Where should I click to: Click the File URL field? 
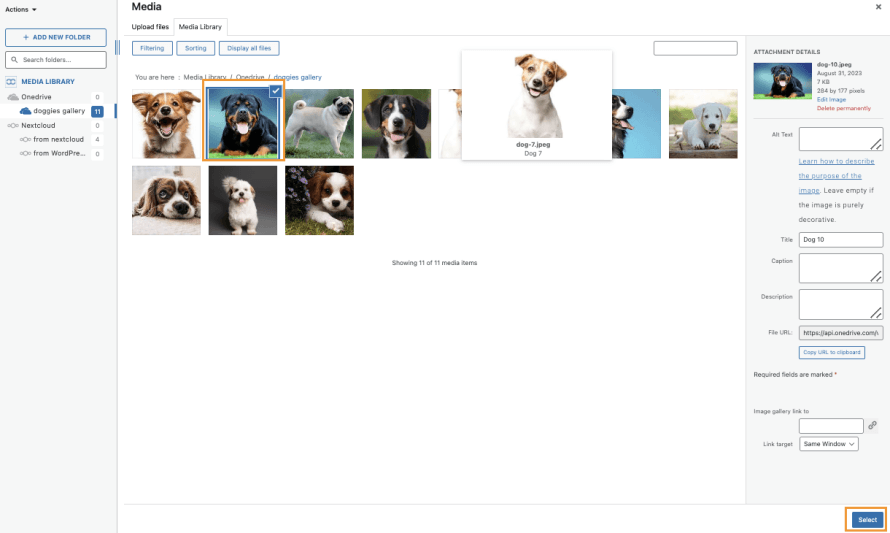(841, 333)
